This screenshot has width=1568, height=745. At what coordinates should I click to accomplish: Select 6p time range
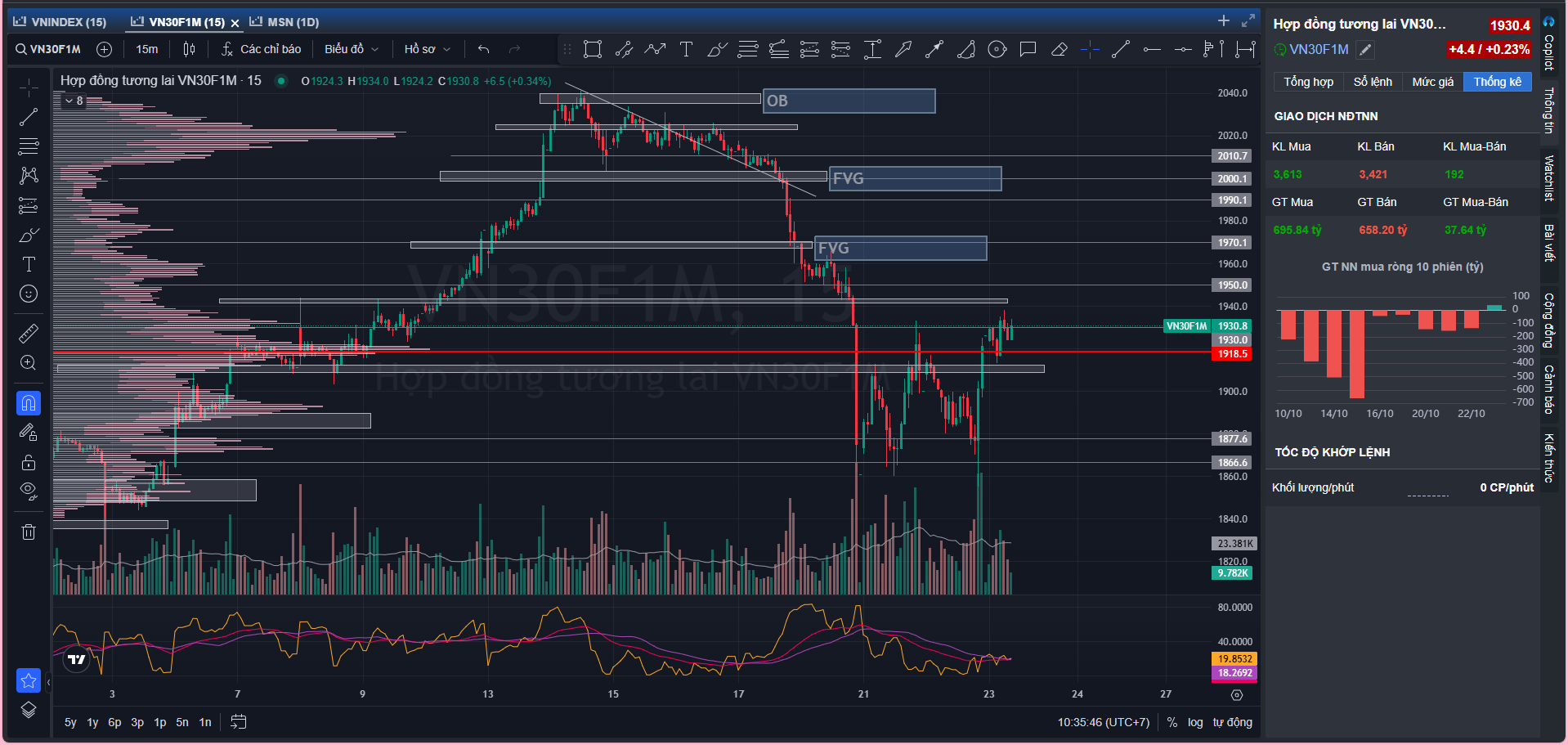pyautogui.click(x=114, y=723)
